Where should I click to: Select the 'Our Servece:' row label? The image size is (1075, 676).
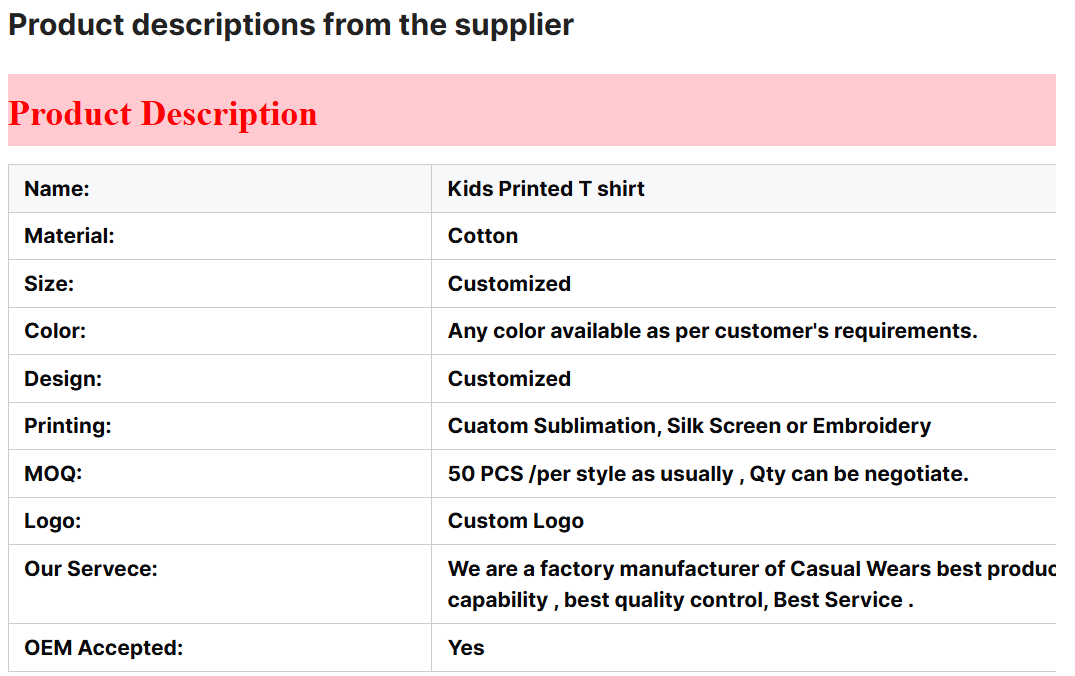90,568
